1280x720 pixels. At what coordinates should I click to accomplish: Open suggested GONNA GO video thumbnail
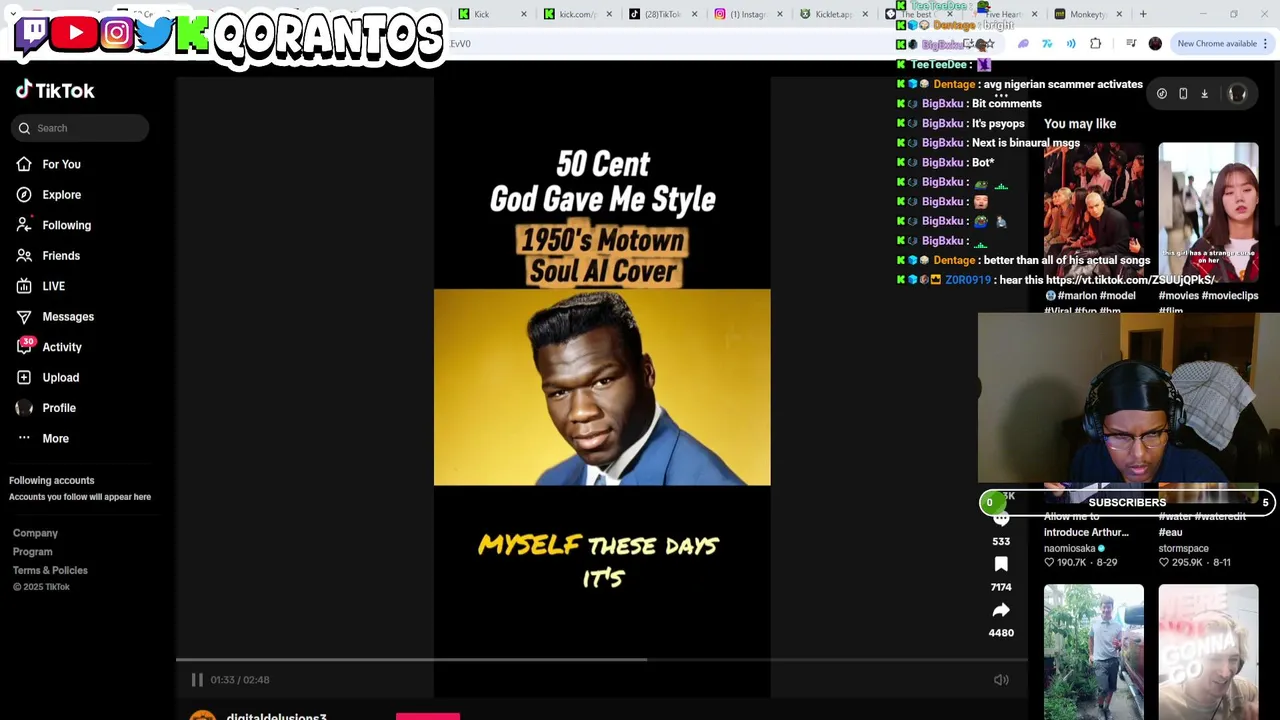pyautogui.click(x=1208, y=652)
